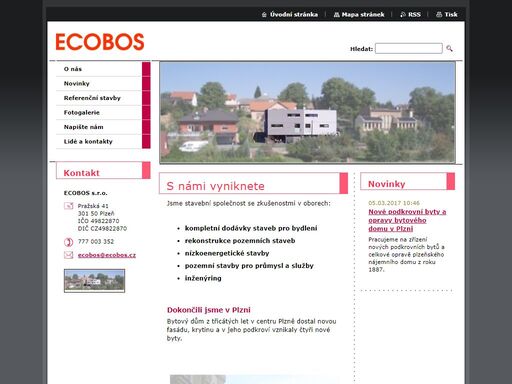The height and width of the screenshot is (384, 512).
Task: Open the small building thumbnail in Kontakt
Action: [94, 281]
